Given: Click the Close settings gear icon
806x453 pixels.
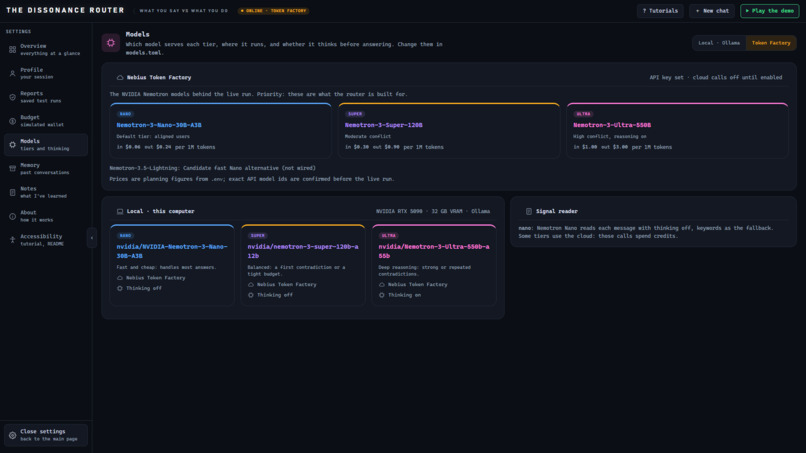Looking at the screenshot, I should point(12,435).
